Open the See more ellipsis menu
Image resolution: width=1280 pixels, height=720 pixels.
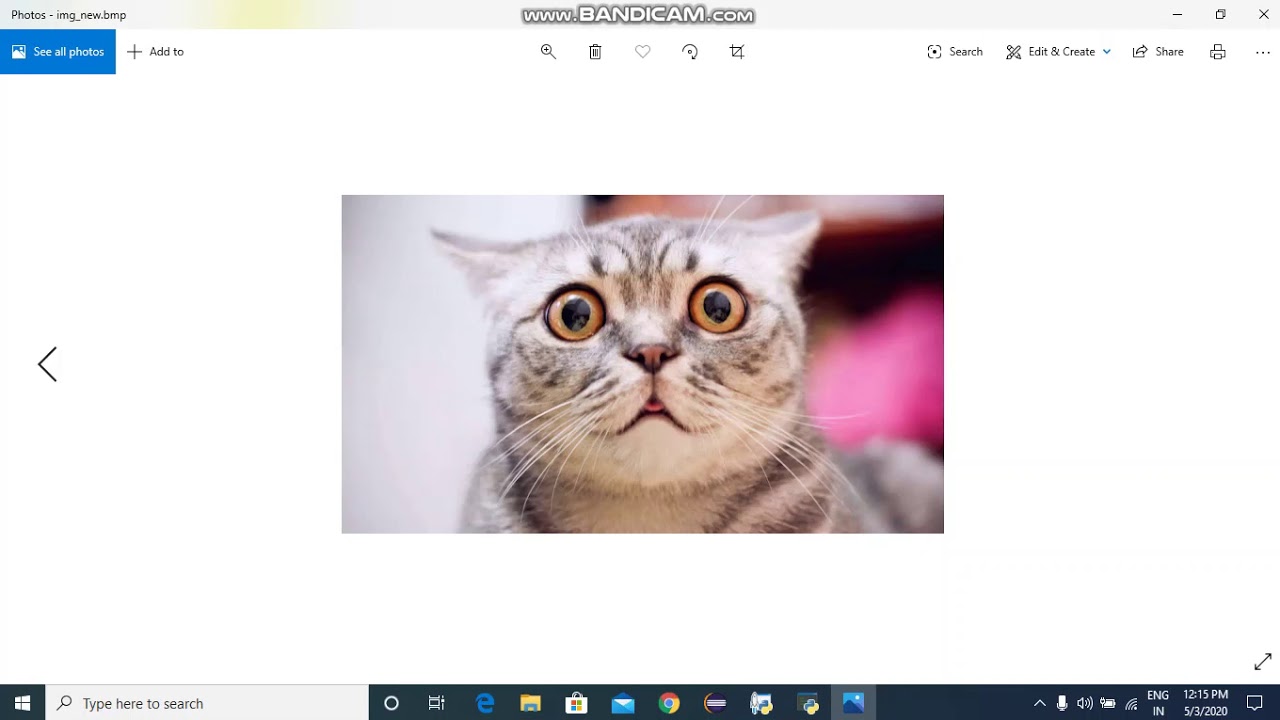[x=1262, y=52]
